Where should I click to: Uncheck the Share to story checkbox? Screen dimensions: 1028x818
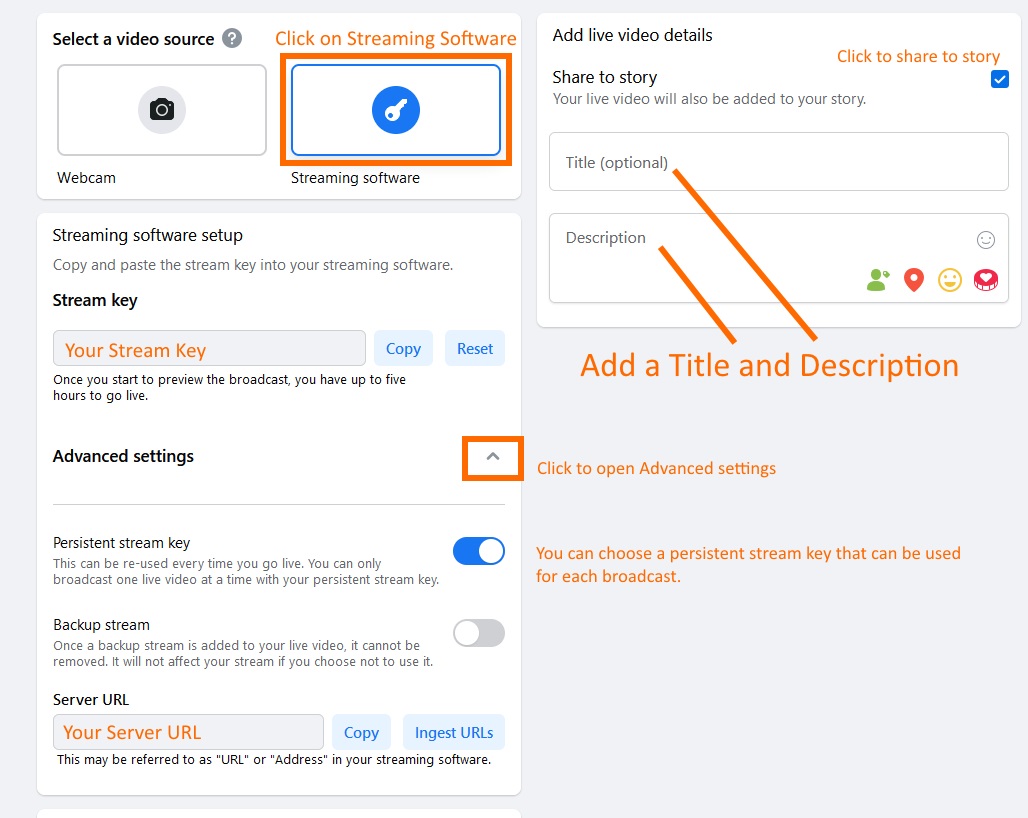pos(999,79)
